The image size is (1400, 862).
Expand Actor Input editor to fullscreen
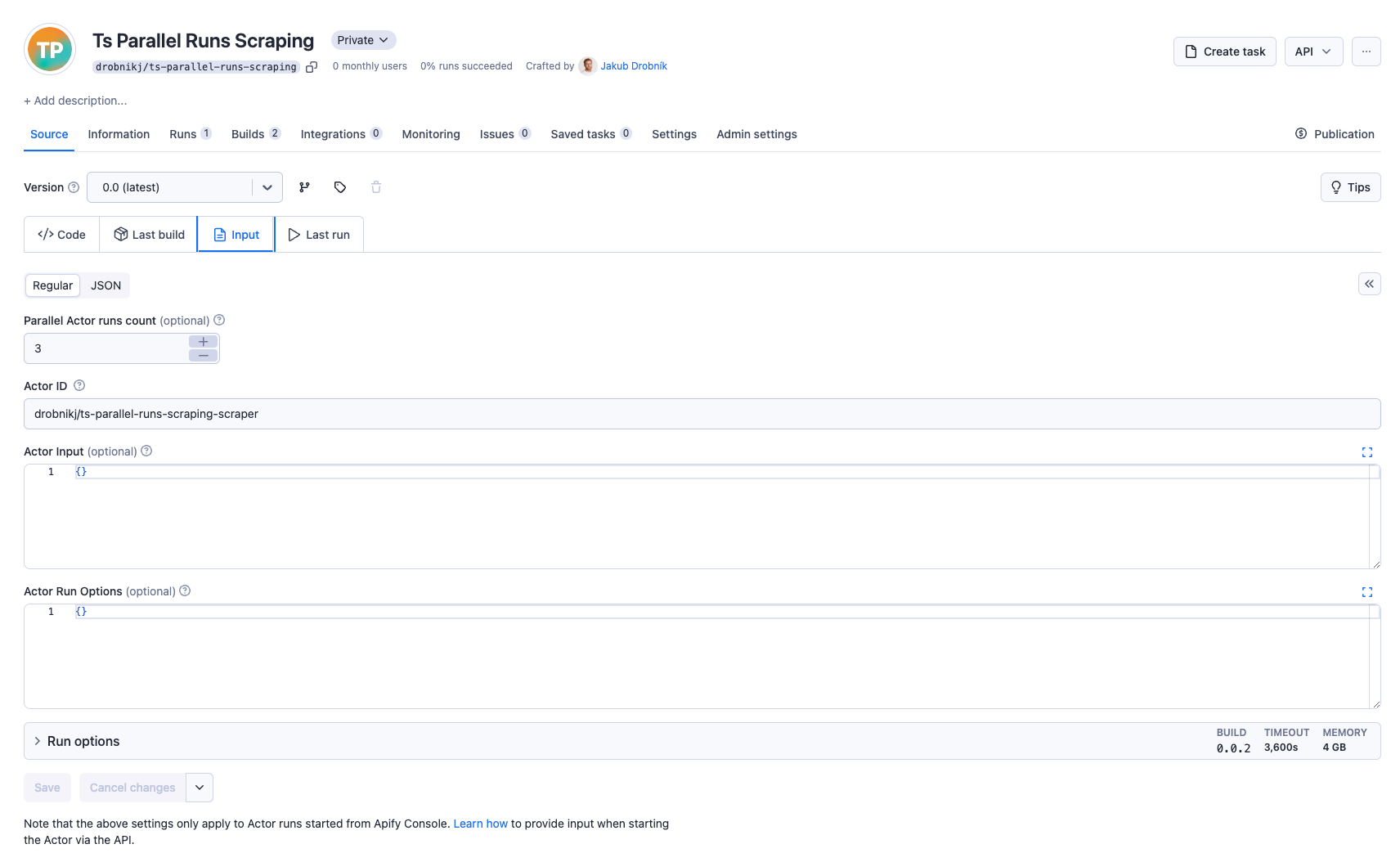click(x=1367, y=451)
